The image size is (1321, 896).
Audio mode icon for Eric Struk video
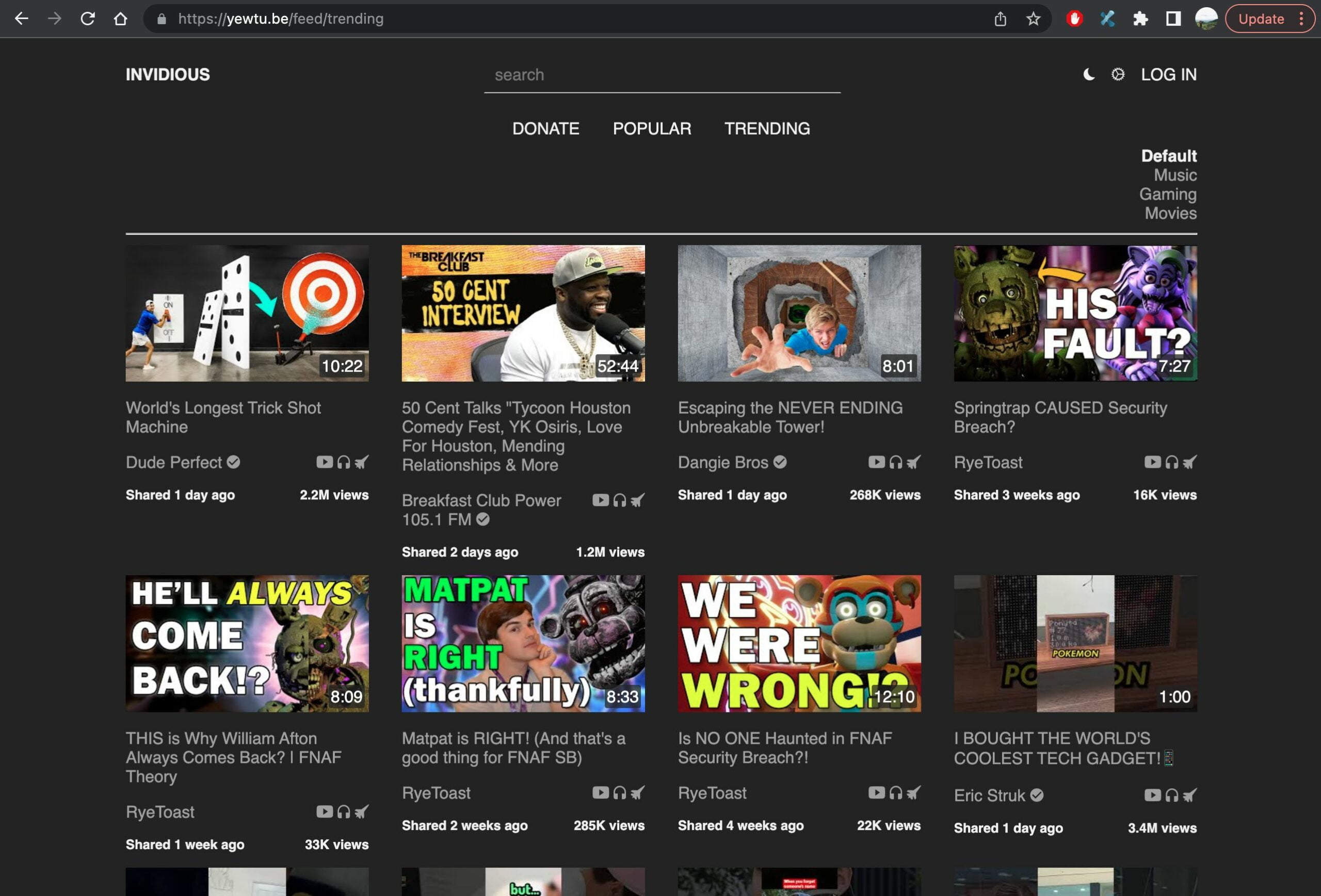tap(1171, 795)
